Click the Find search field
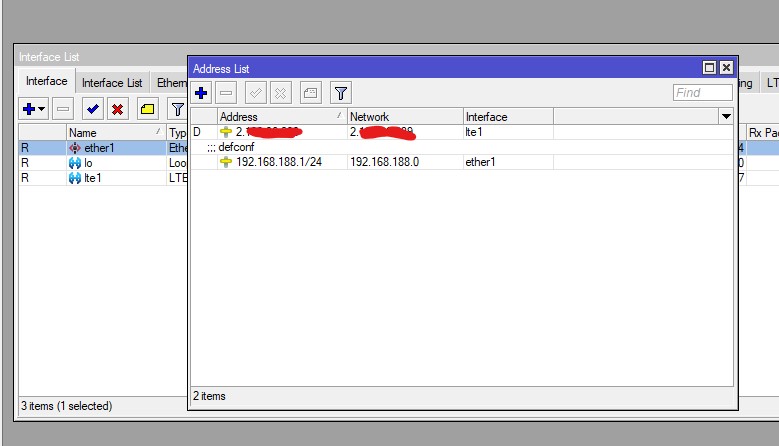779x446 pixels. (702, 93)
